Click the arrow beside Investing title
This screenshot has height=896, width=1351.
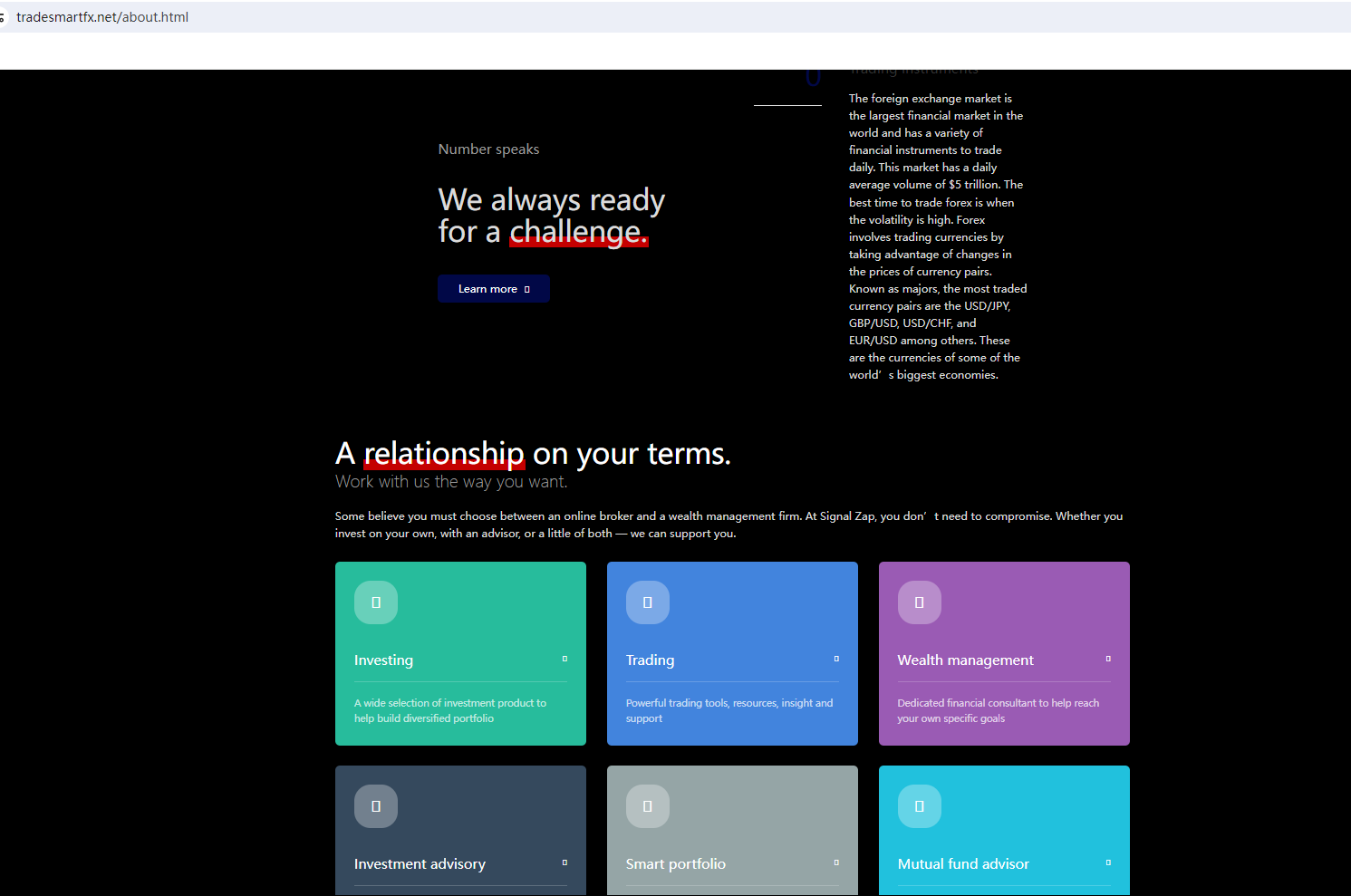pyautogui.click(x=565, y=659)
